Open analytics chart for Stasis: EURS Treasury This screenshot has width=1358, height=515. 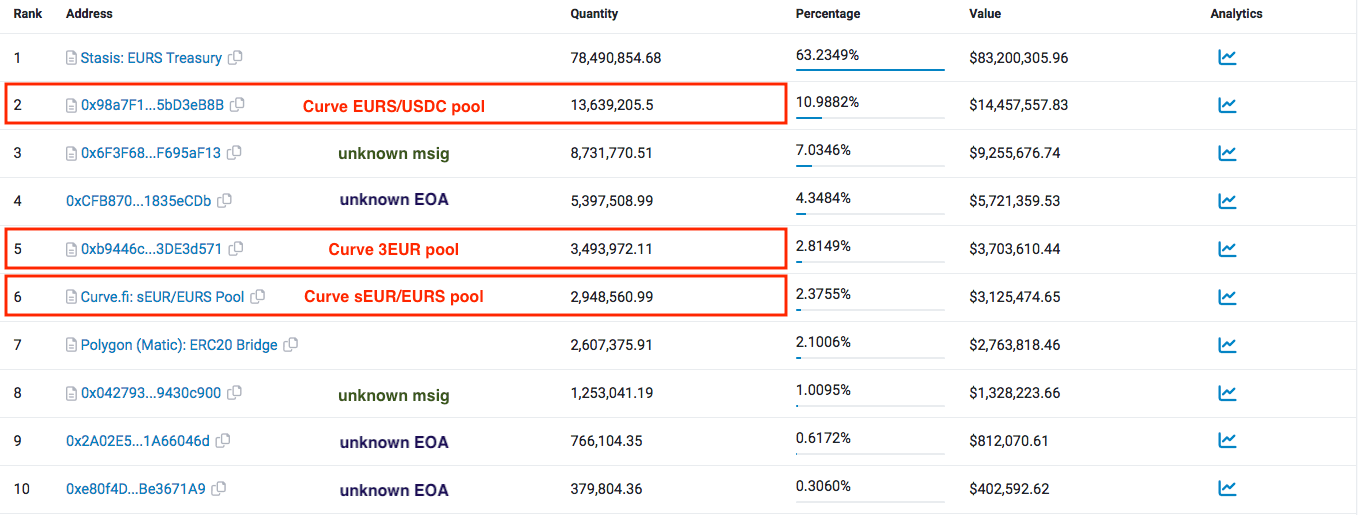pos(1227,58)
